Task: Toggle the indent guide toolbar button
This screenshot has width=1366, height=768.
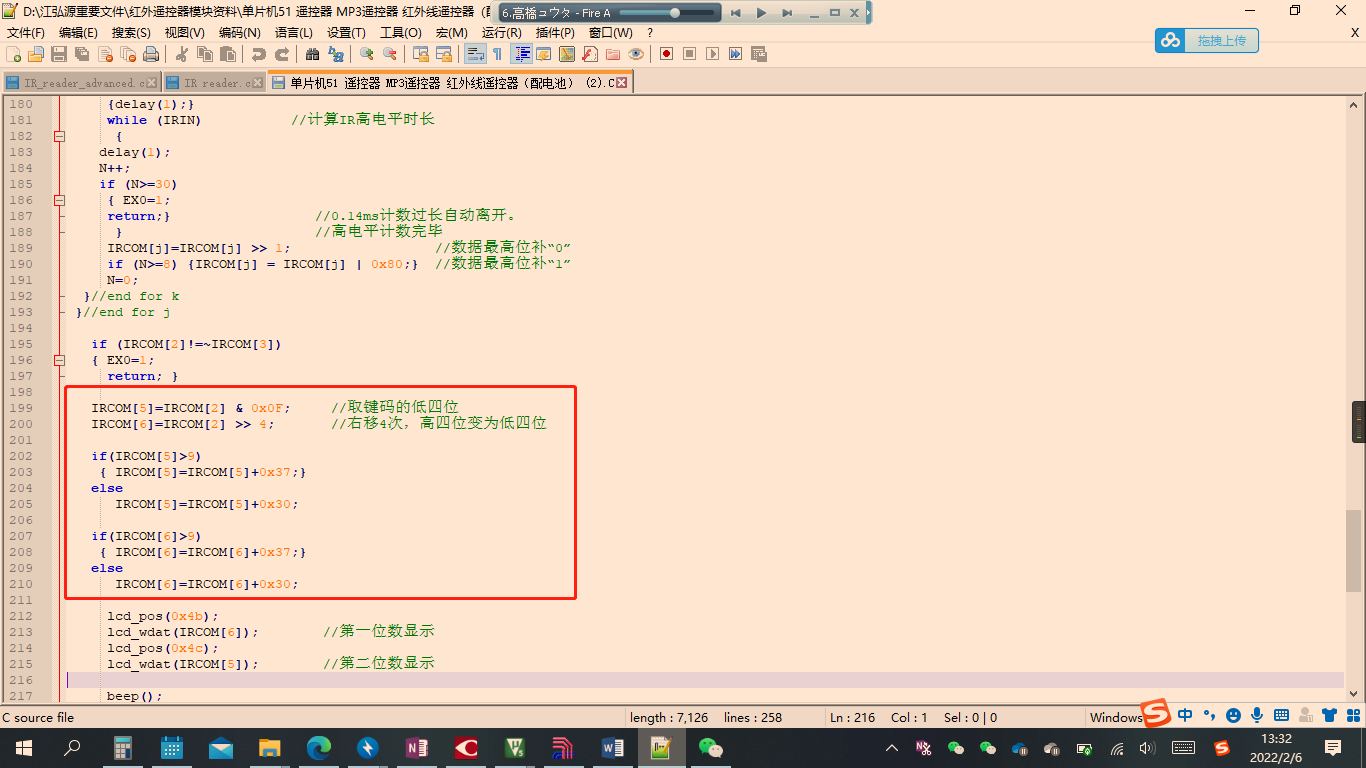Action: click(x=521, y=54)
